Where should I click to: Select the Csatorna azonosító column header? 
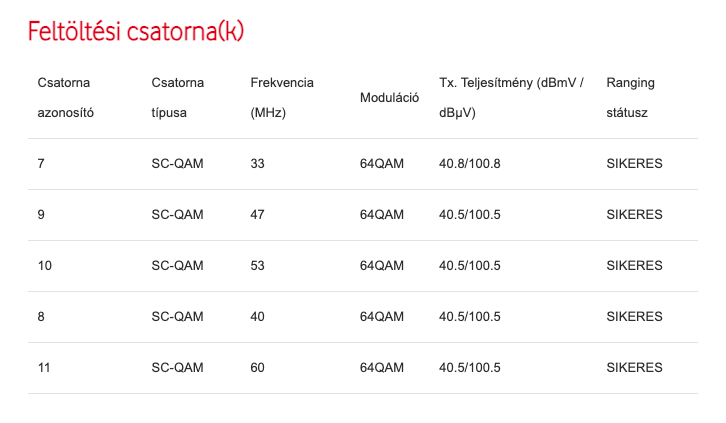click(x=66, y=98)
